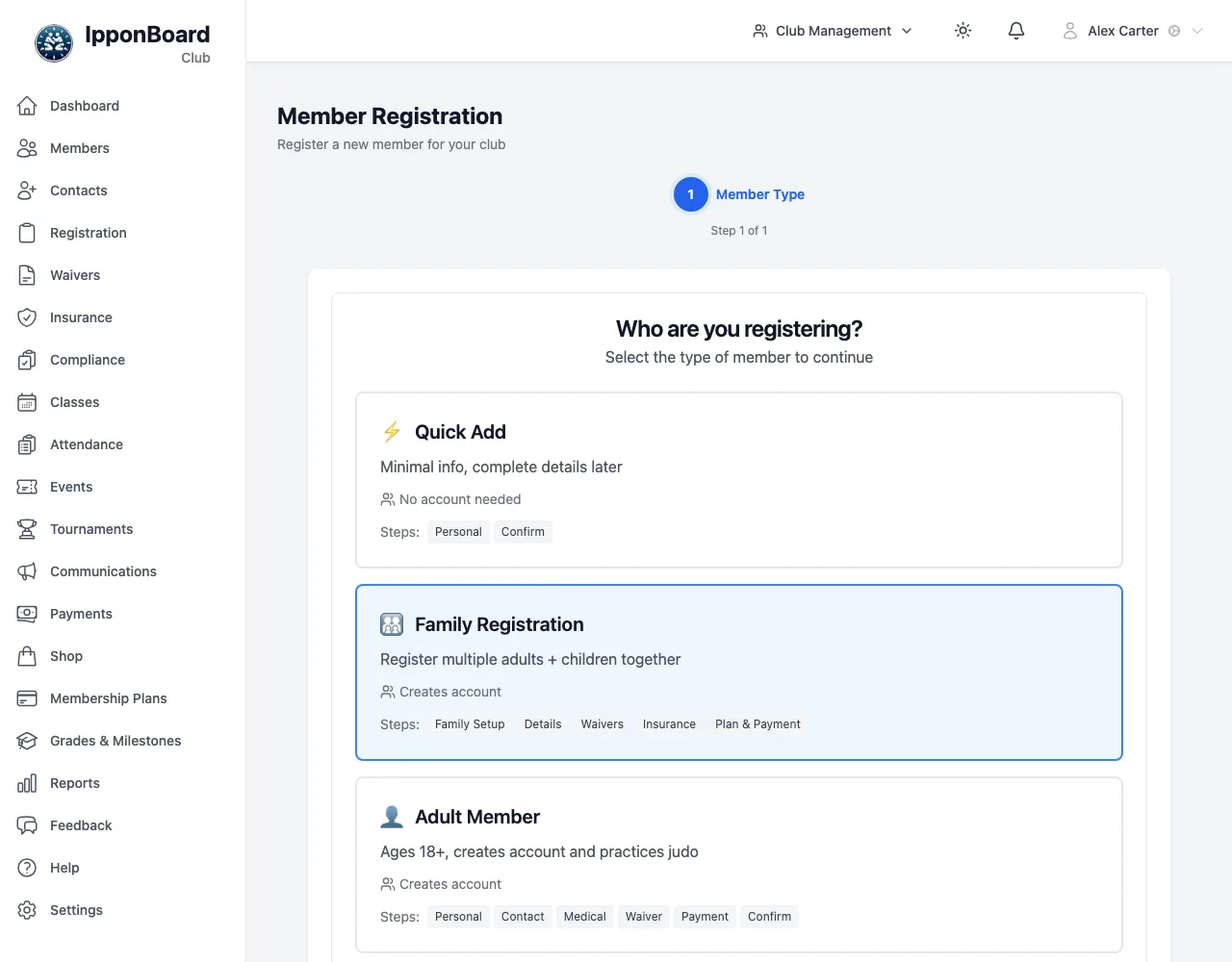Choose the Family Registration option
The width and height of the screenshot is (1232, 962).
739,672
